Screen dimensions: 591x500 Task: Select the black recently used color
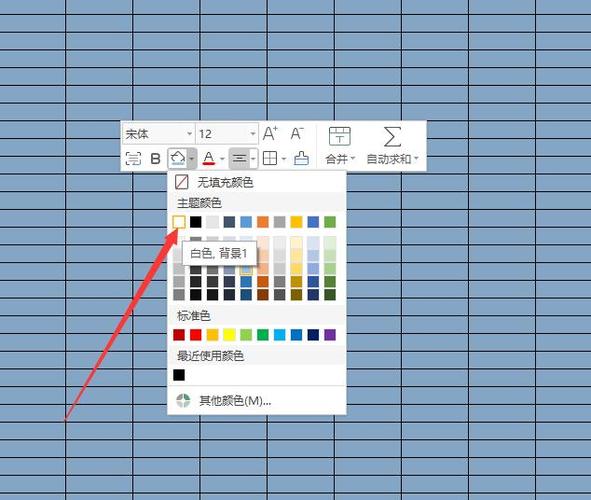179,375
